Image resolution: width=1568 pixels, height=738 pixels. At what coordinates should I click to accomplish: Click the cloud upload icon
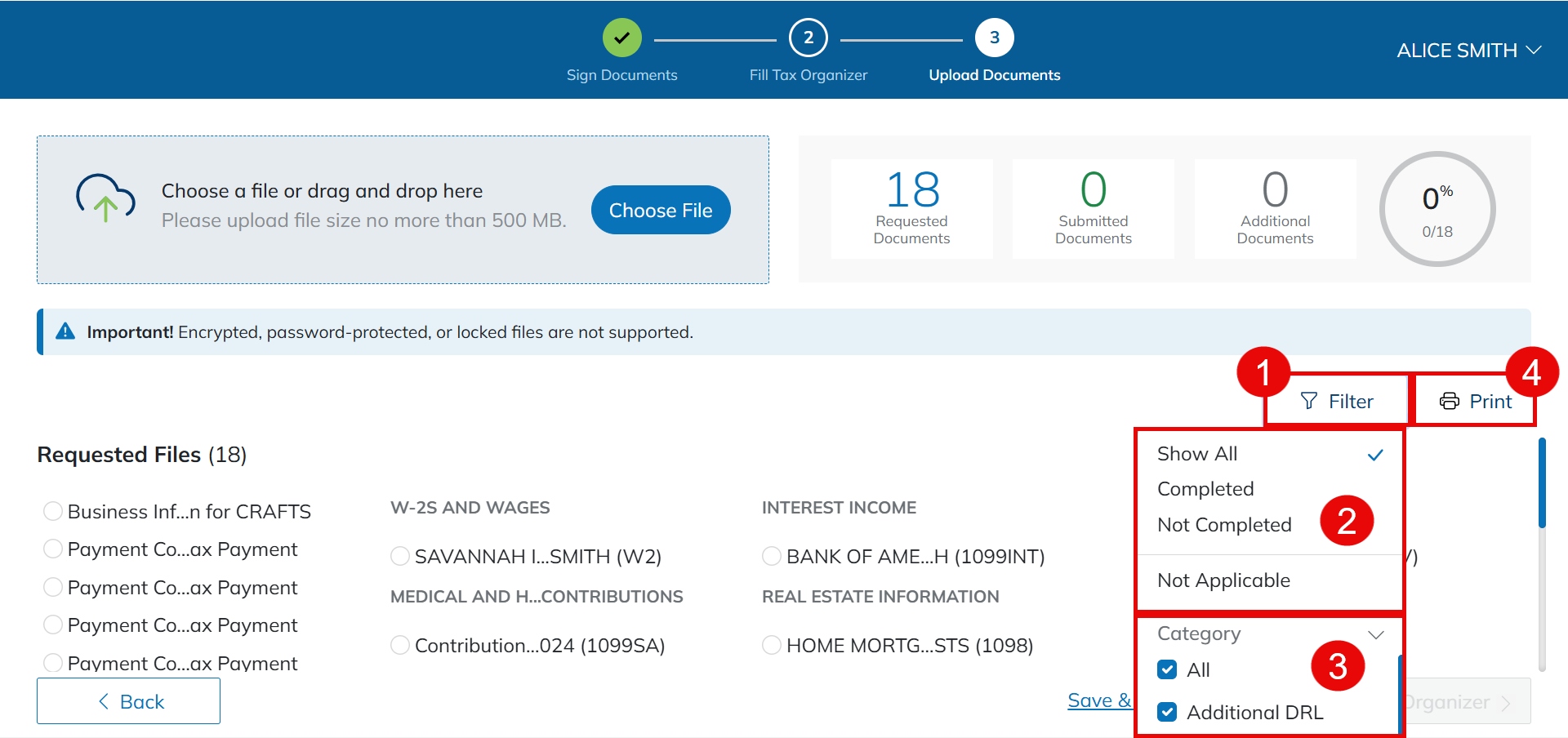[105, 198]
